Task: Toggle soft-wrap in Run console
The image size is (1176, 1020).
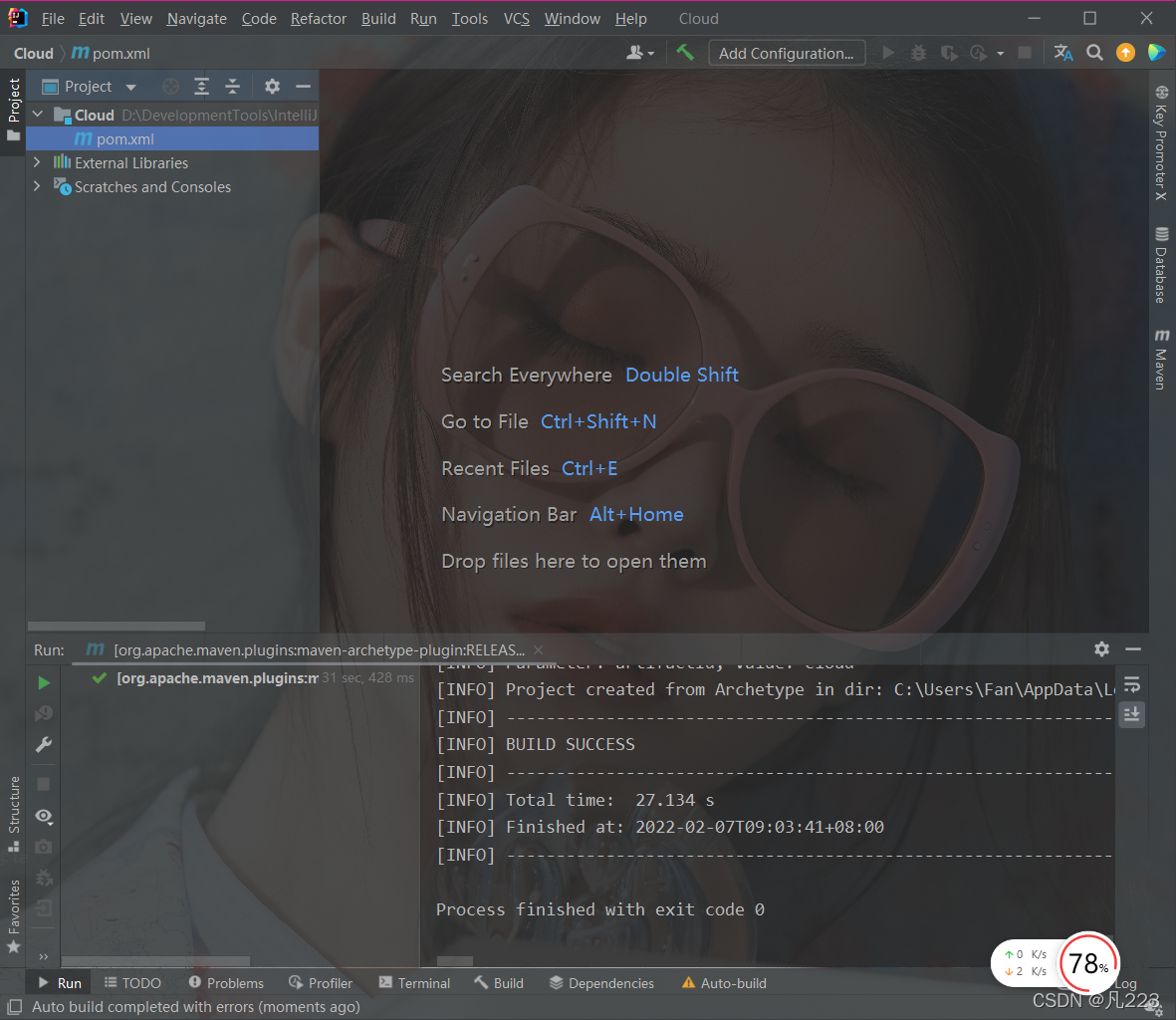Action: point(1132,684)
